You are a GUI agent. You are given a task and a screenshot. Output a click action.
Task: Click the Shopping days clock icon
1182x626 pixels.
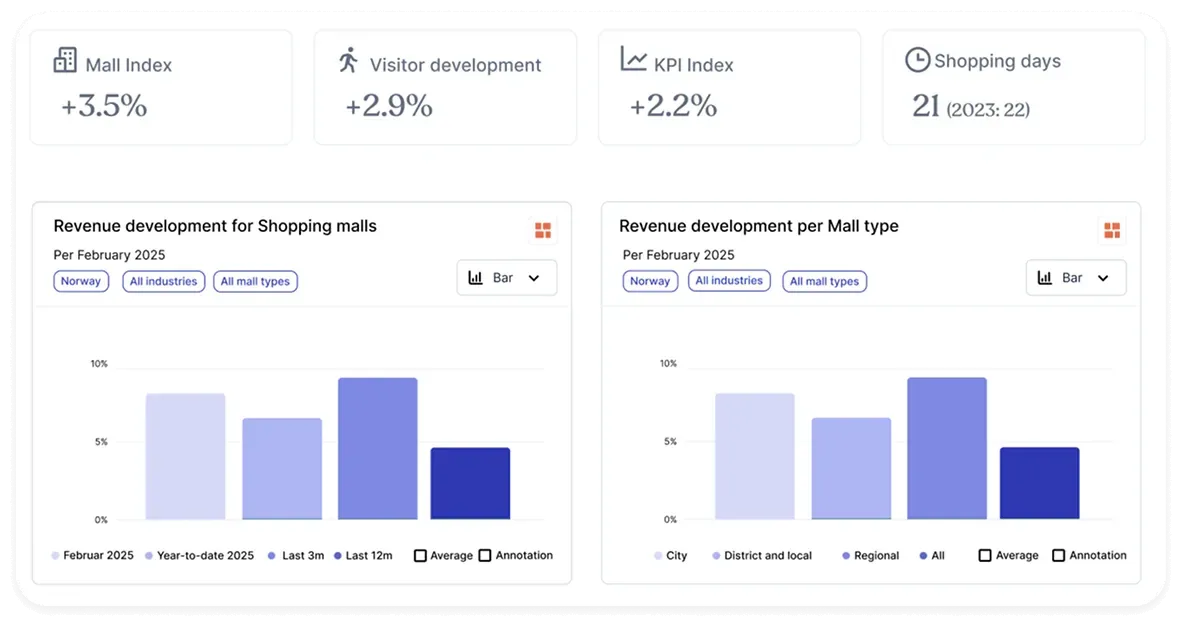click(x=916, y=60)
